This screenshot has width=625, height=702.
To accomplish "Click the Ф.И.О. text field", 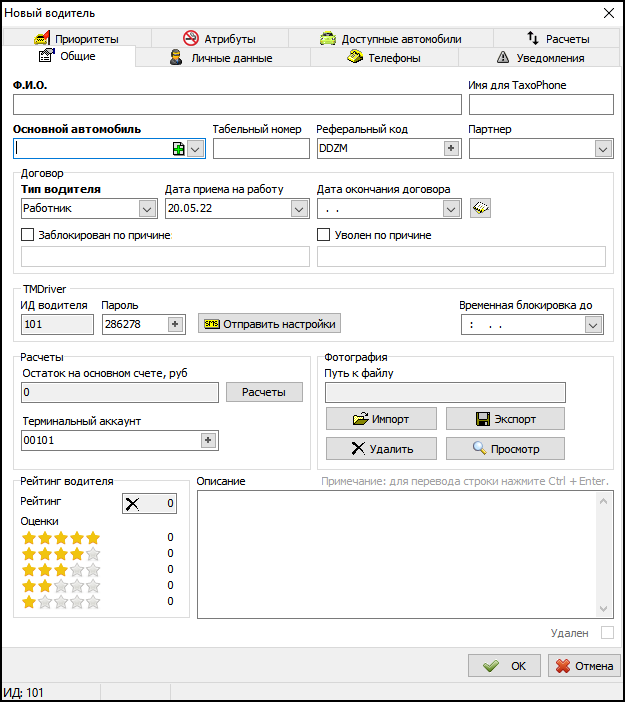I will (x=237, y=104).
